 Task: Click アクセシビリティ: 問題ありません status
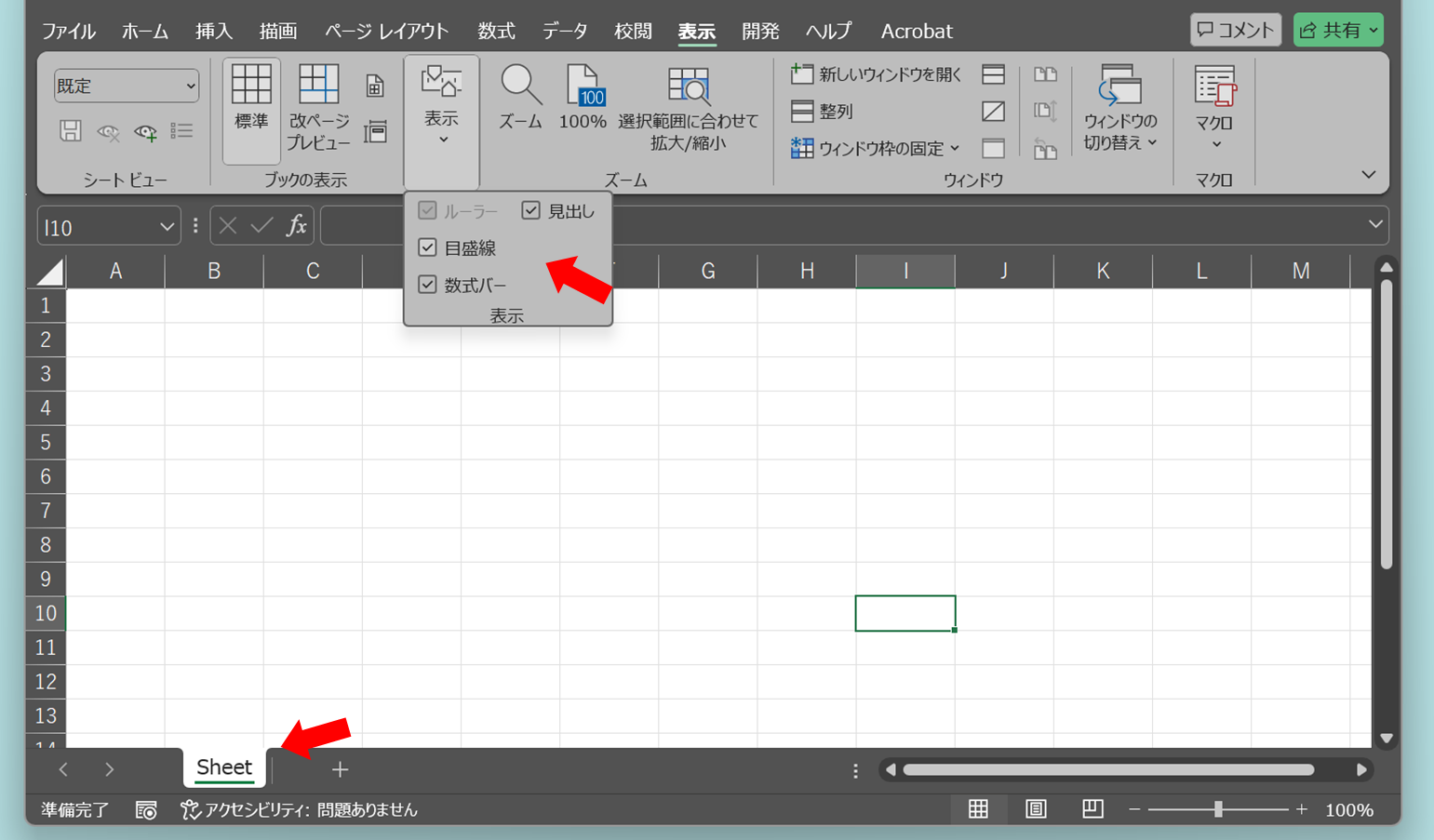[300, 810]
